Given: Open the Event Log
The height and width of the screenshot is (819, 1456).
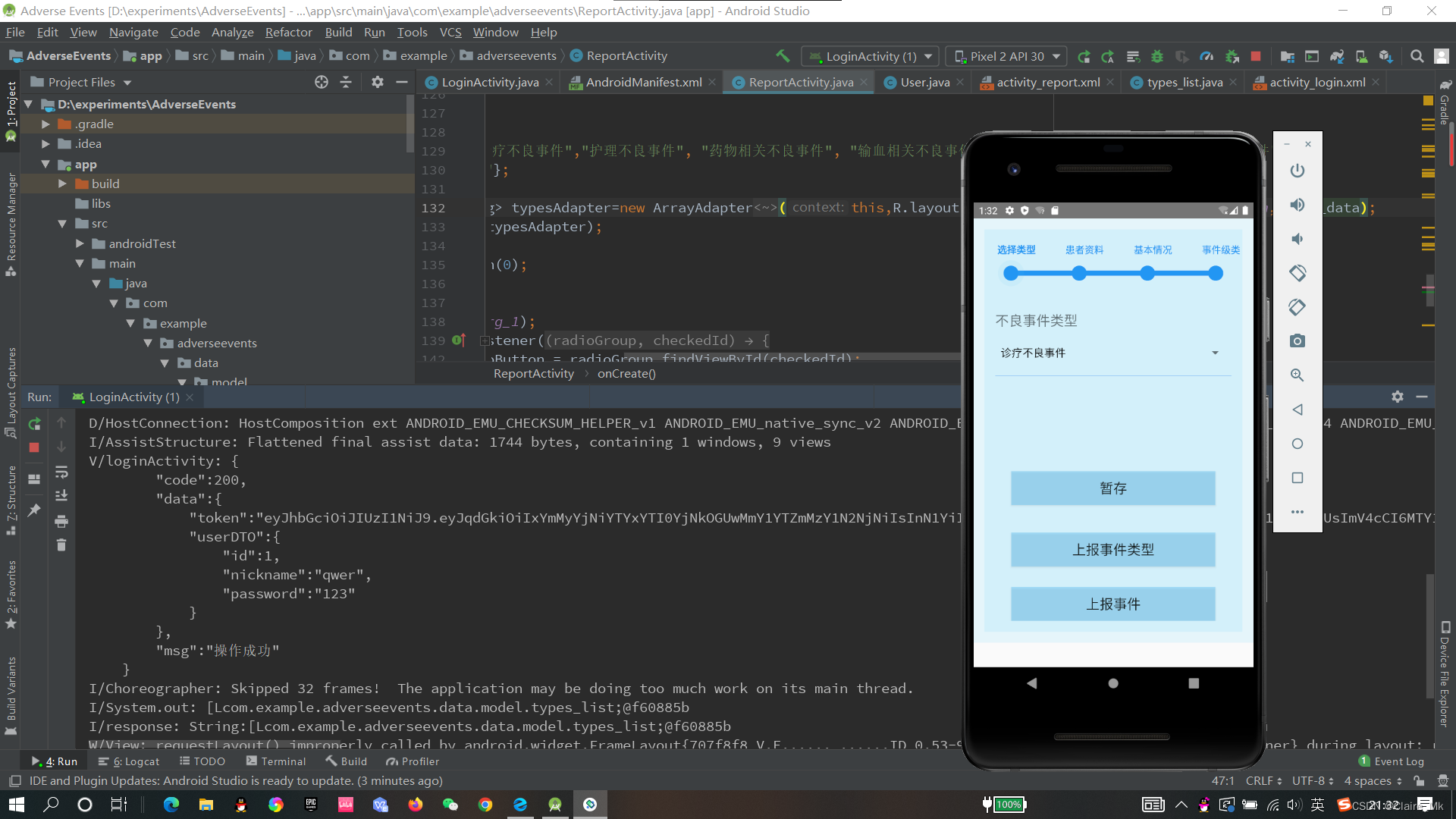Looking at the screenshot, I should coord(1391,761).
